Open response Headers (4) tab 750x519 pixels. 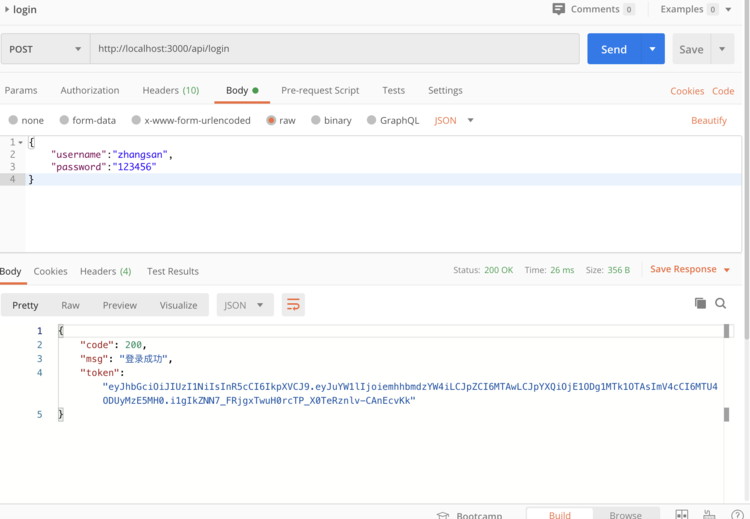point(105,271)
